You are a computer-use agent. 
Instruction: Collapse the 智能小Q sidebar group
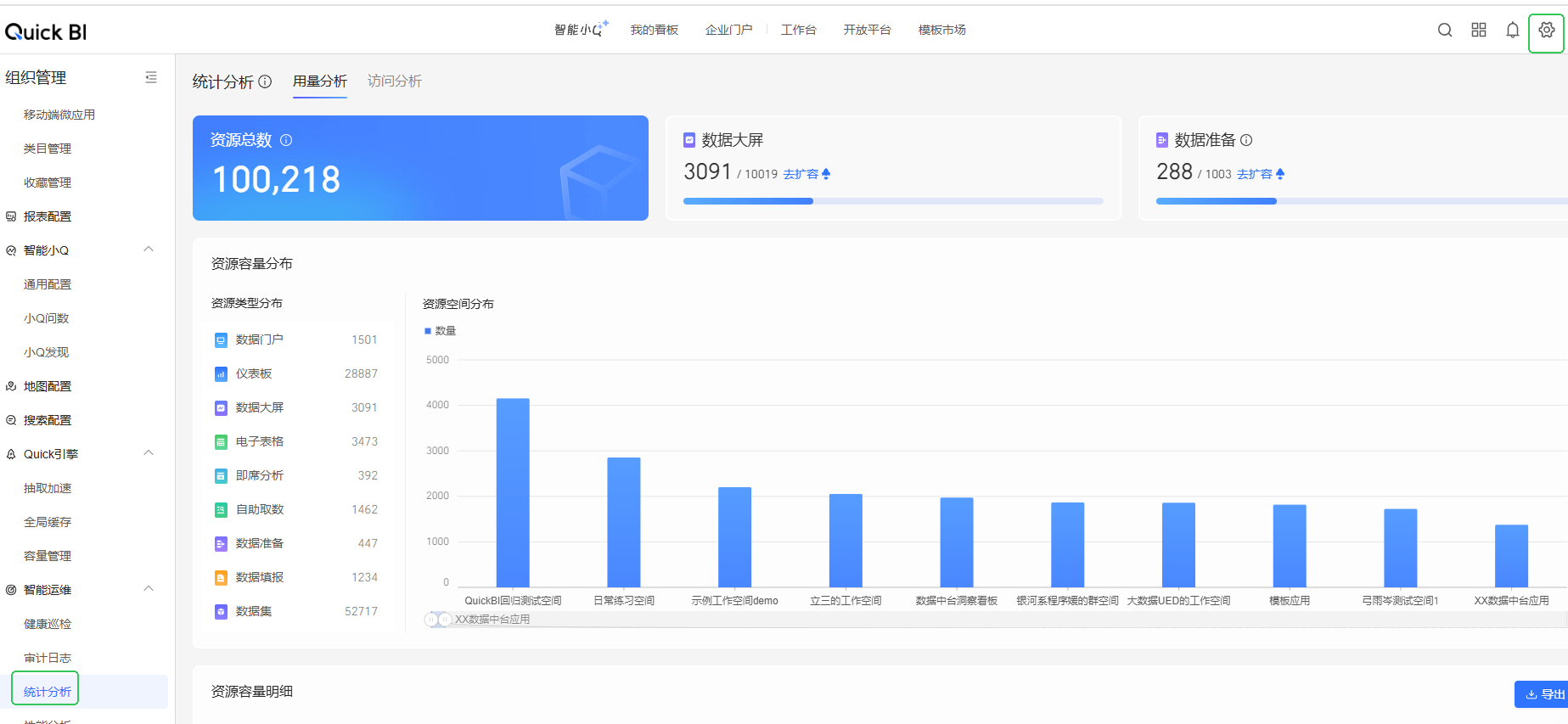pos(149,250)
